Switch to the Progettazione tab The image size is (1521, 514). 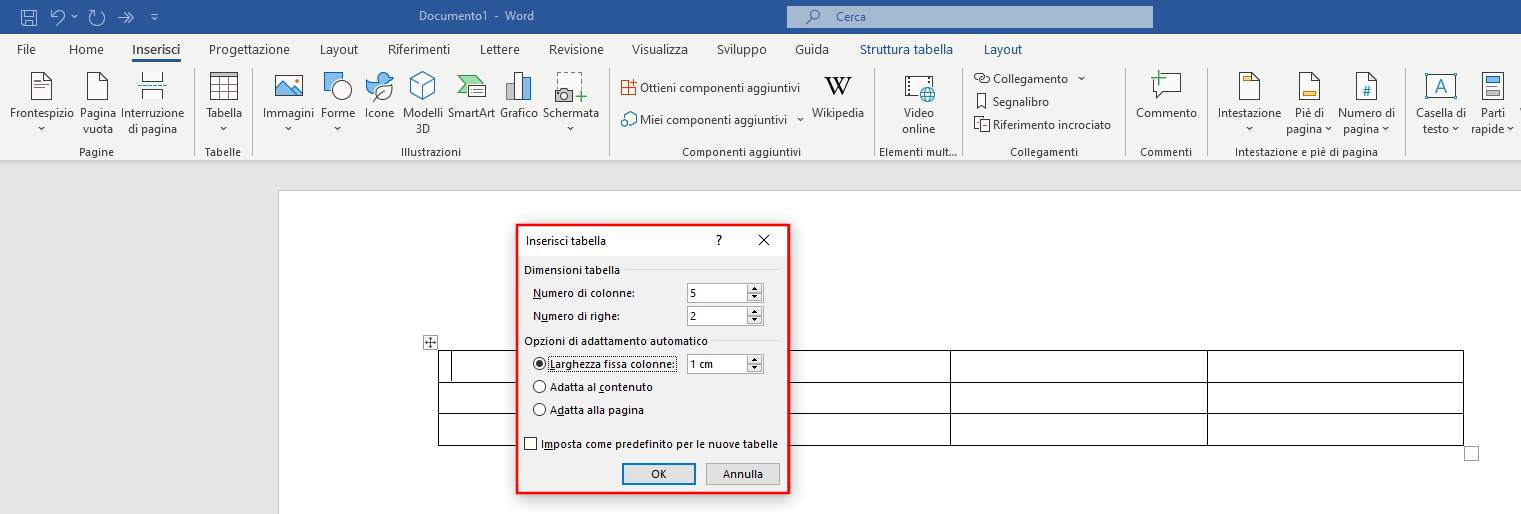[249, 49]
